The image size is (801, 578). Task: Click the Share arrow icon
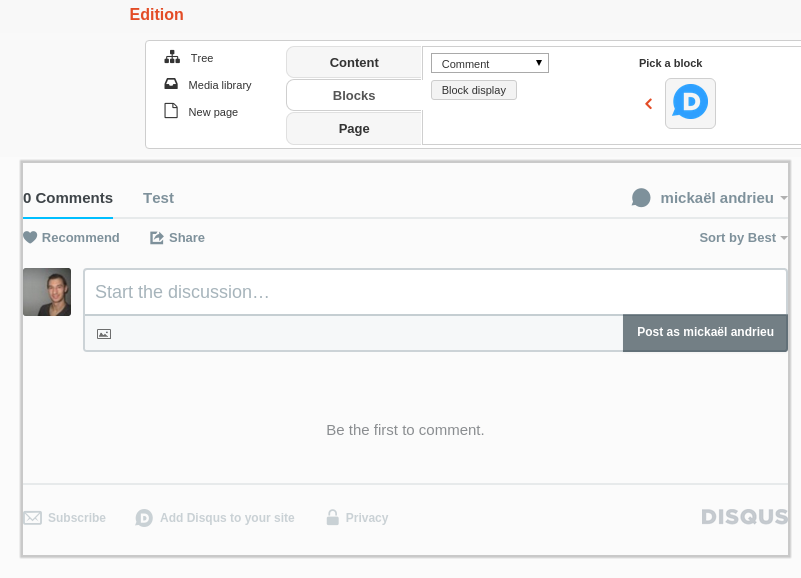click(157, 237)
